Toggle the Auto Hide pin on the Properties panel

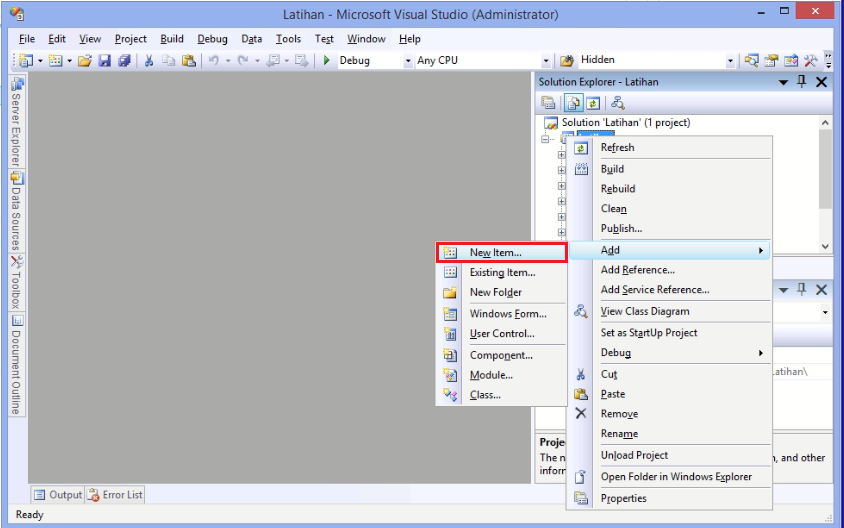pos(801,290)
